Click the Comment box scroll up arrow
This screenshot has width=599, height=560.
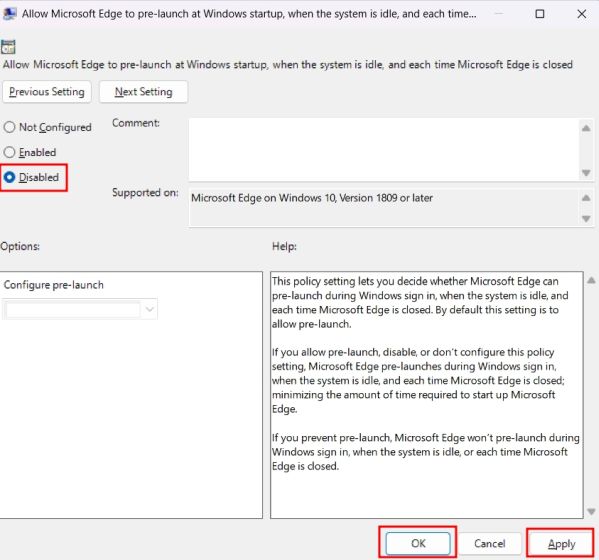[x=586, y=128]
